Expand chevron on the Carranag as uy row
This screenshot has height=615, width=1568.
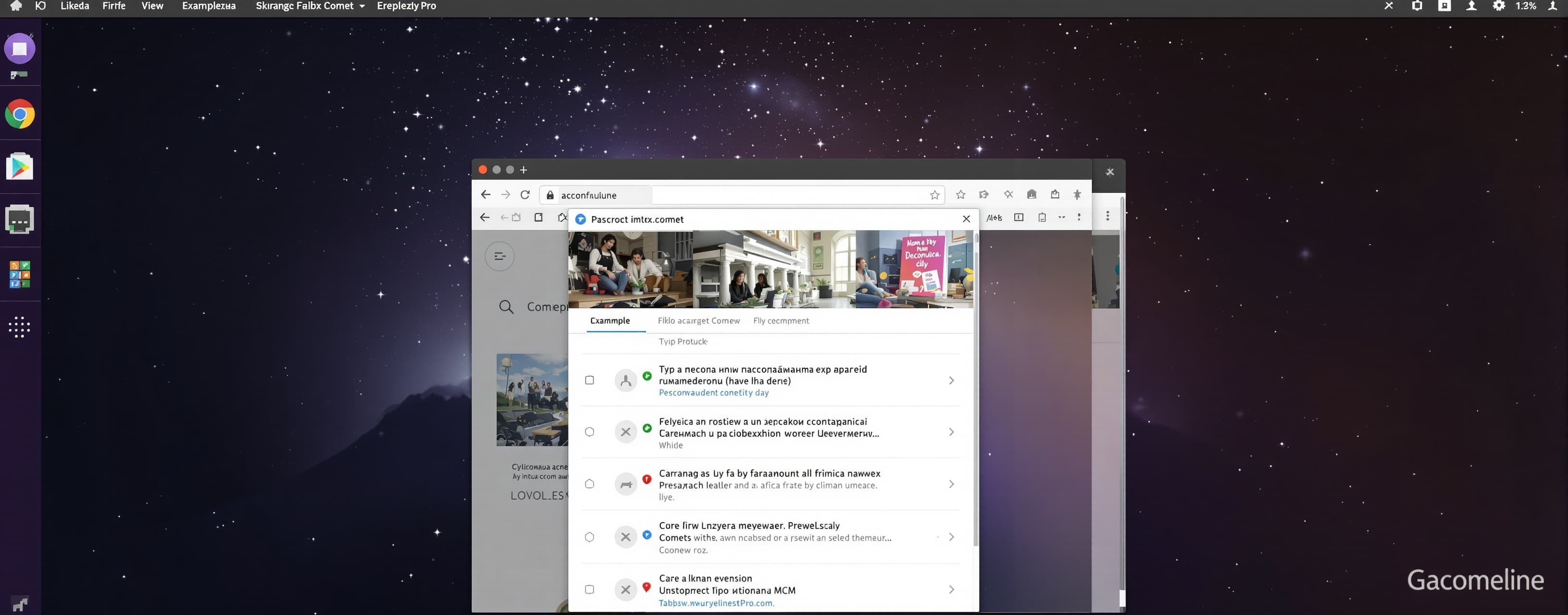pyautogui.click(x=951, y=484)
